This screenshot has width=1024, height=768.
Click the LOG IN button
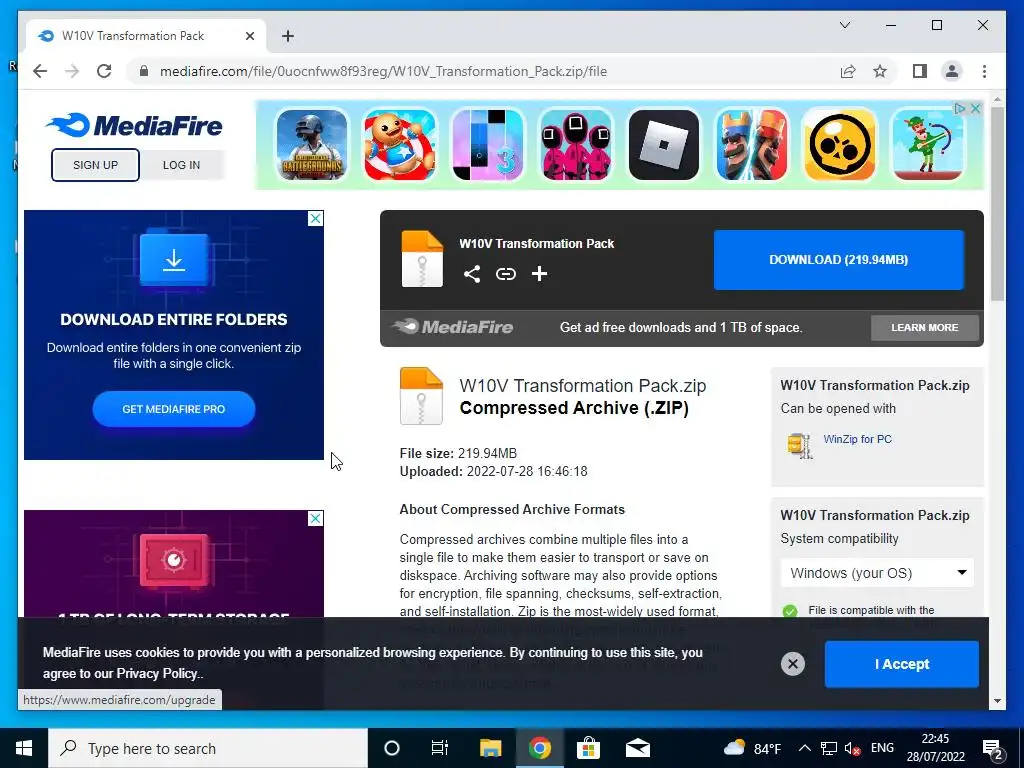182,165
